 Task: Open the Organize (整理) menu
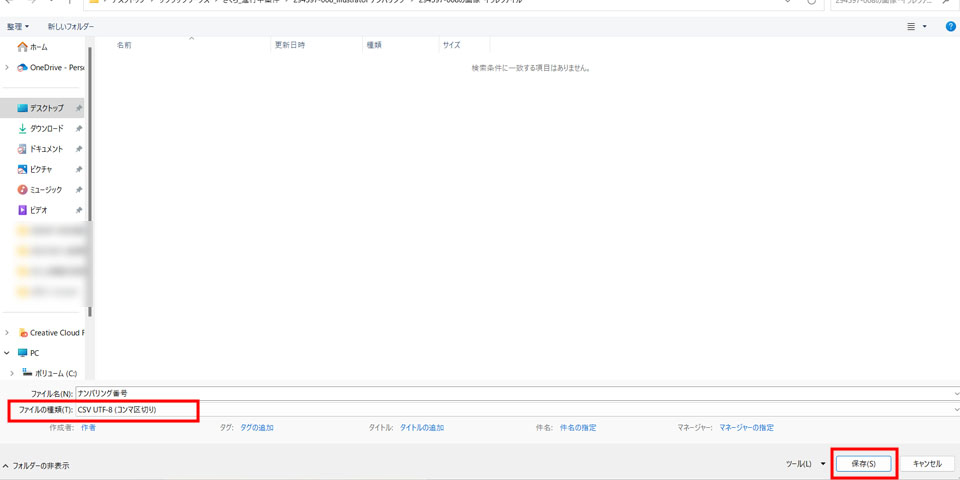click(x=18, y=27)
